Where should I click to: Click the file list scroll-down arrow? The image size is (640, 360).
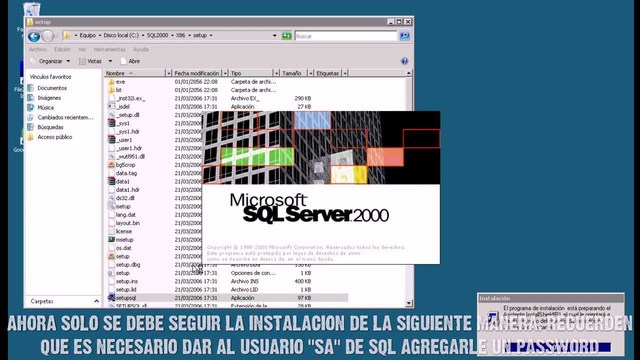[409, 303]
